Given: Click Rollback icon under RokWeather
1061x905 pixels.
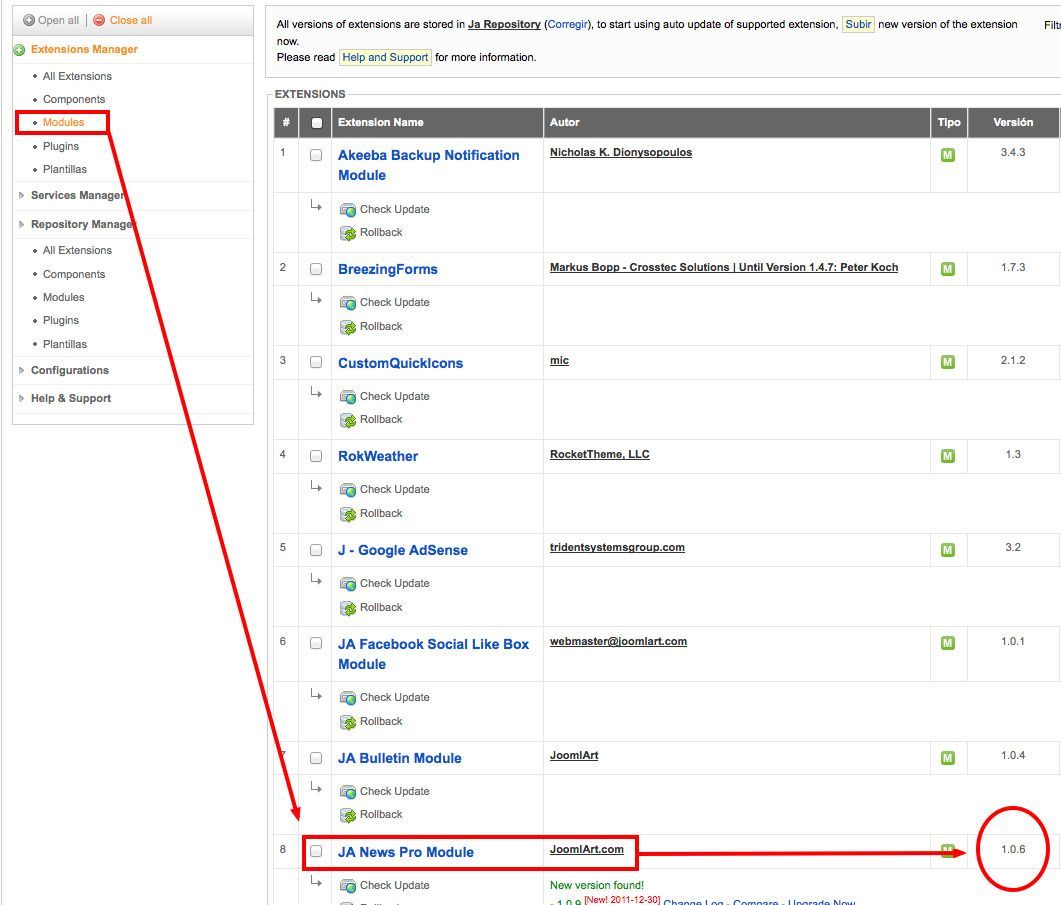Looking at the screenshot, I should [x=348, y=514].
